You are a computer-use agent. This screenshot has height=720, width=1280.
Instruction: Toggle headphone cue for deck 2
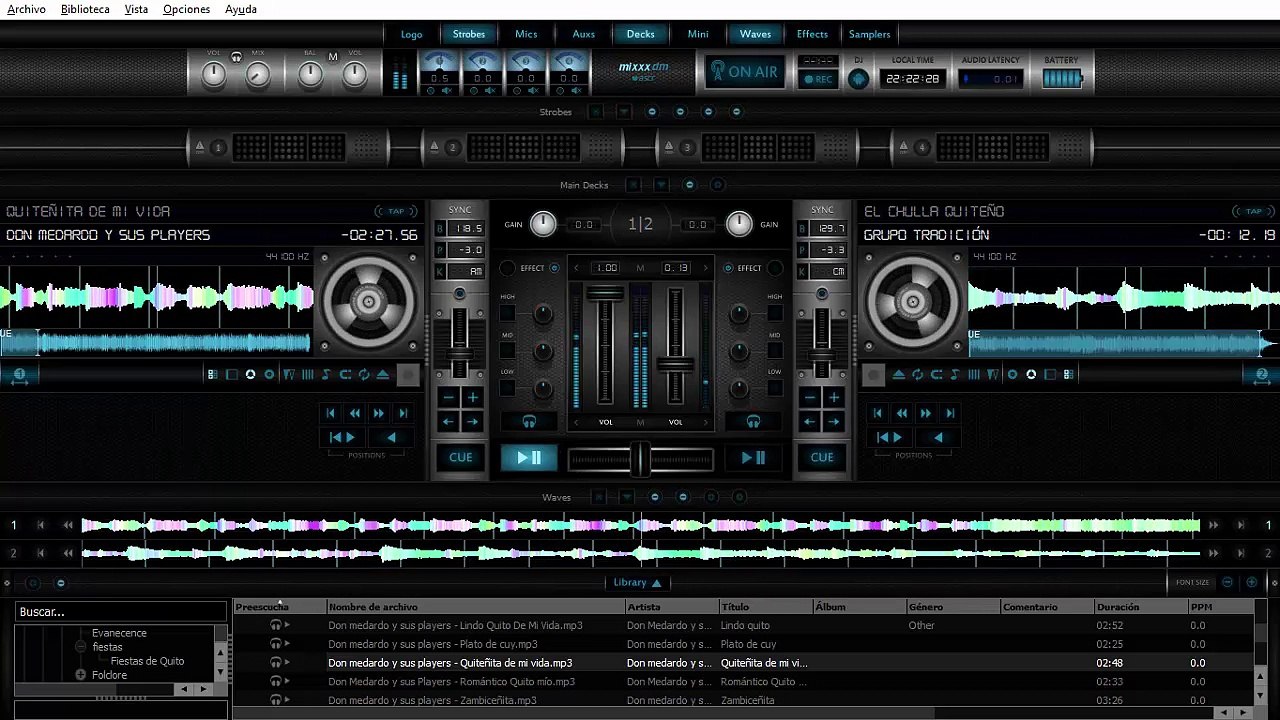pos(753,422)
